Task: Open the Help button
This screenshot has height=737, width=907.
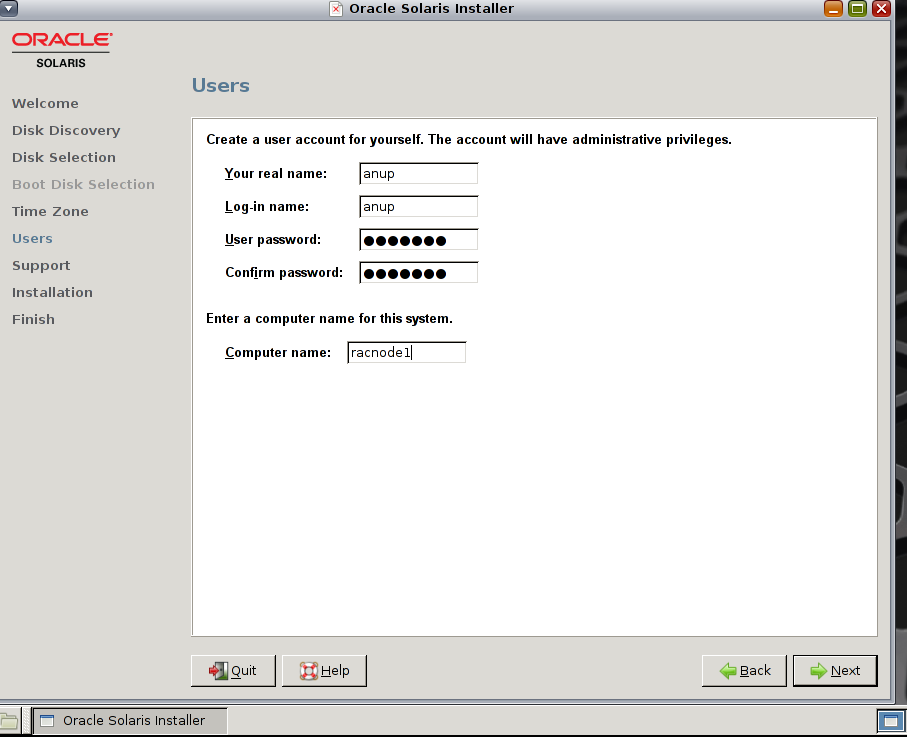Action: point(324,670)
